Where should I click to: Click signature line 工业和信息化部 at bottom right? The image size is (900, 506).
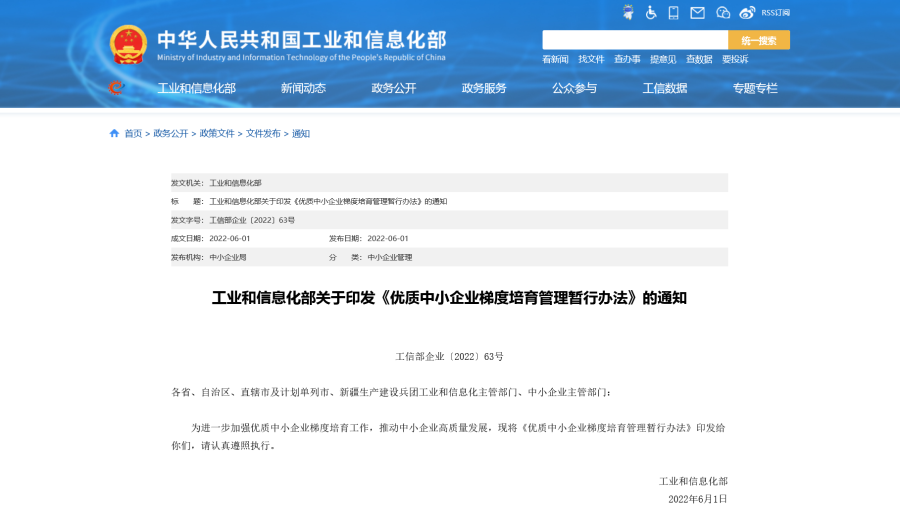click(x=693, y=481)
